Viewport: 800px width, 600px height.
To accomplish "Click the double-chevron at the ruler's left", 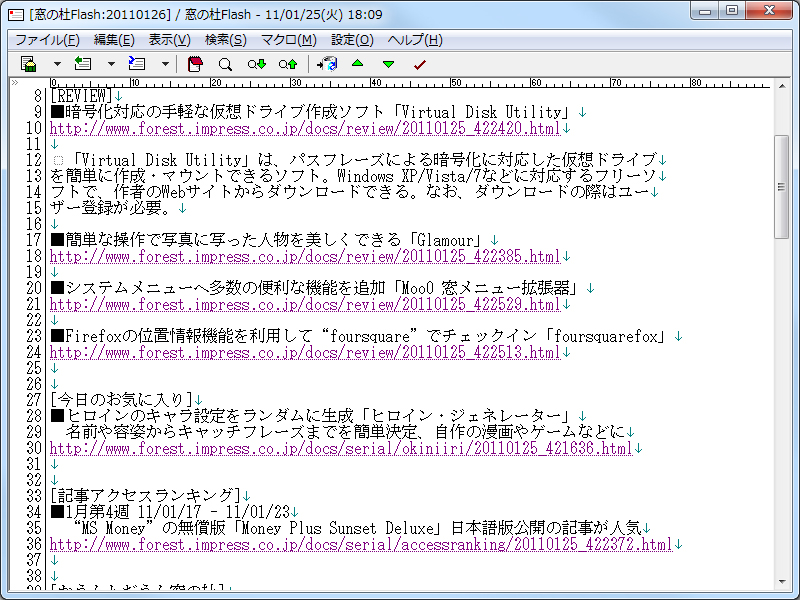I will pos(15,82).
